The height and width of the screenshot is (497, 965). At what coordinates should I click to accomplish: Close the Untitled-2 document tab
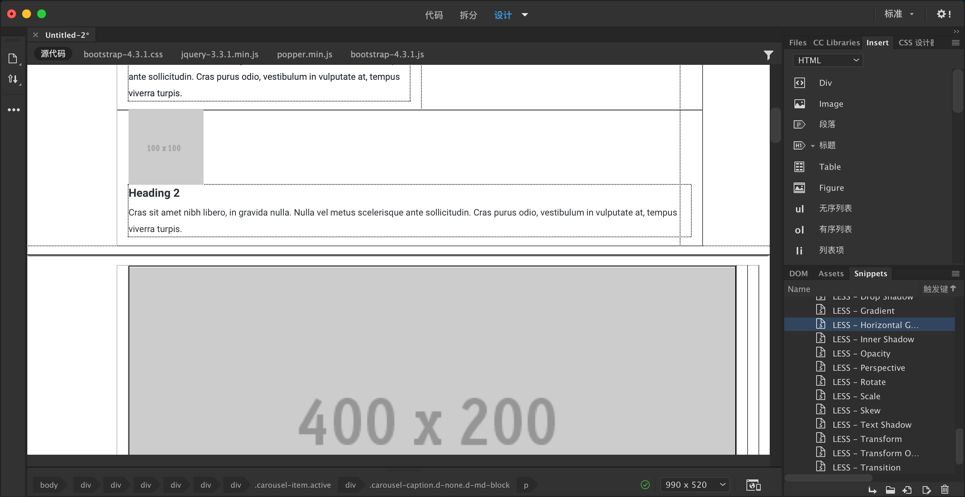click(x=35, y=35)
